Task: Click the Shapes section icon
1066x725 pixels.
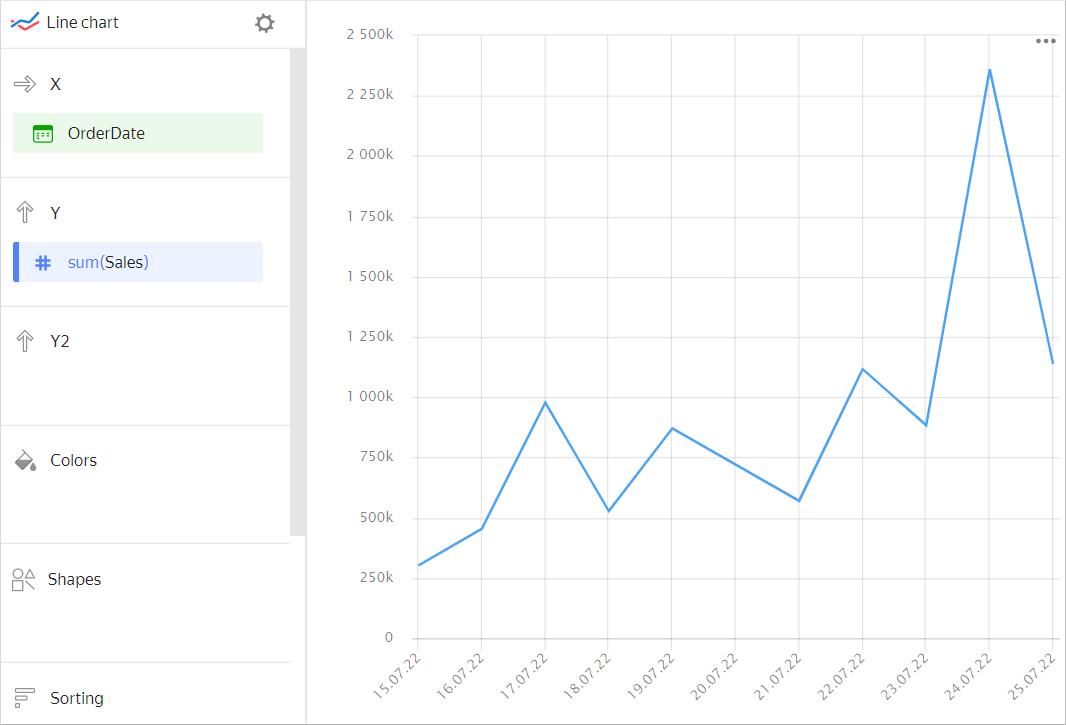Action: coord(24,580)
